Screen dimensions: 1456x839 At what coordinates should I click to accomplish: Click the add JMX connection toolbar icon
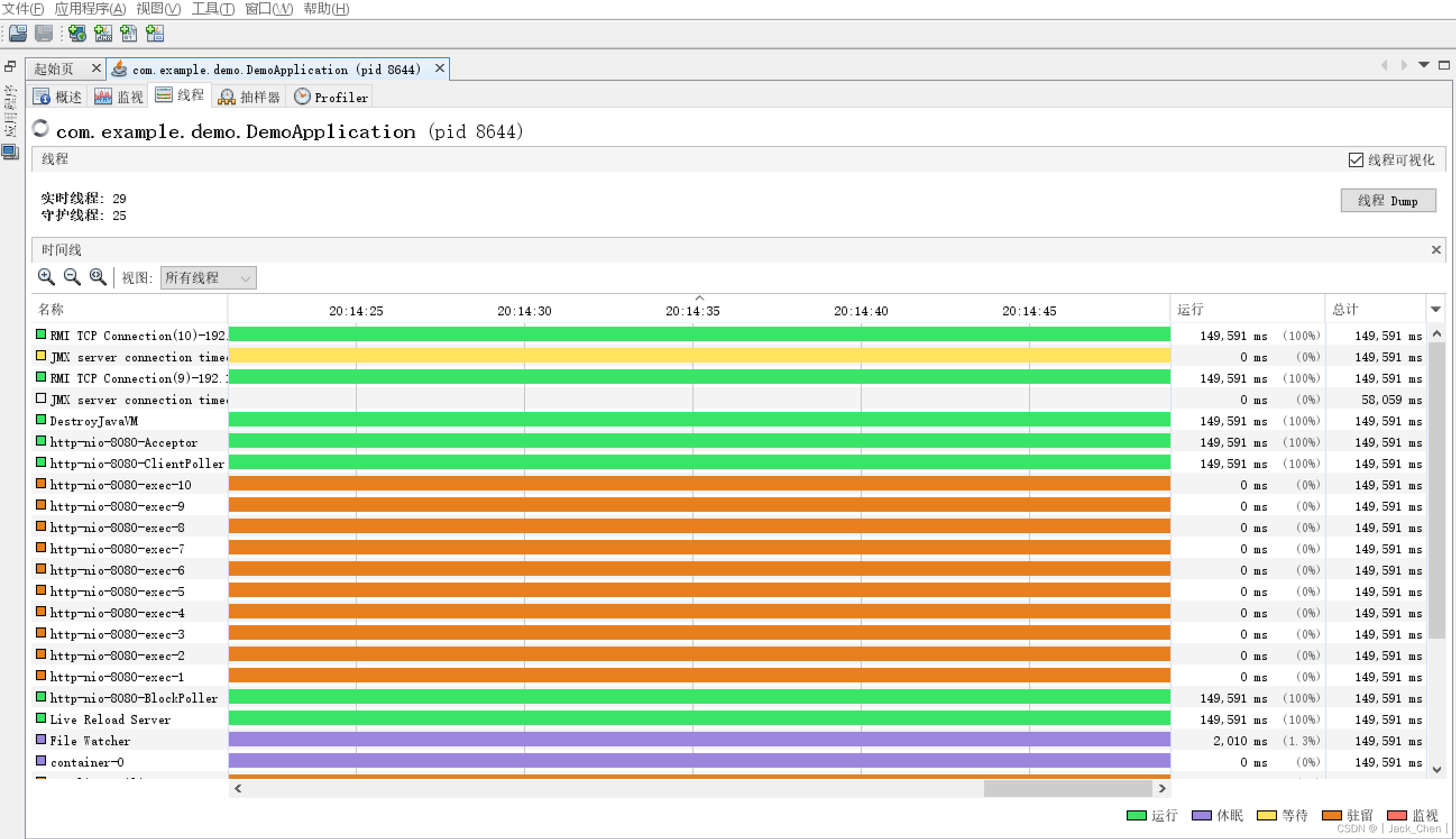(x=103, y=34)
